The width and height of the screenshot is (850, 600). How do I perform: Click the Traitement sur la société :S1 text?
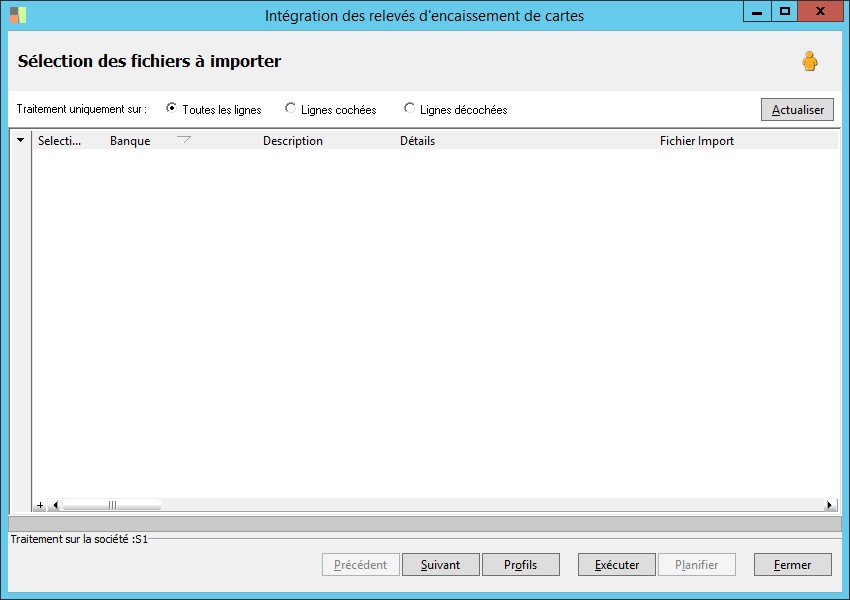click(x=79, y=539)
